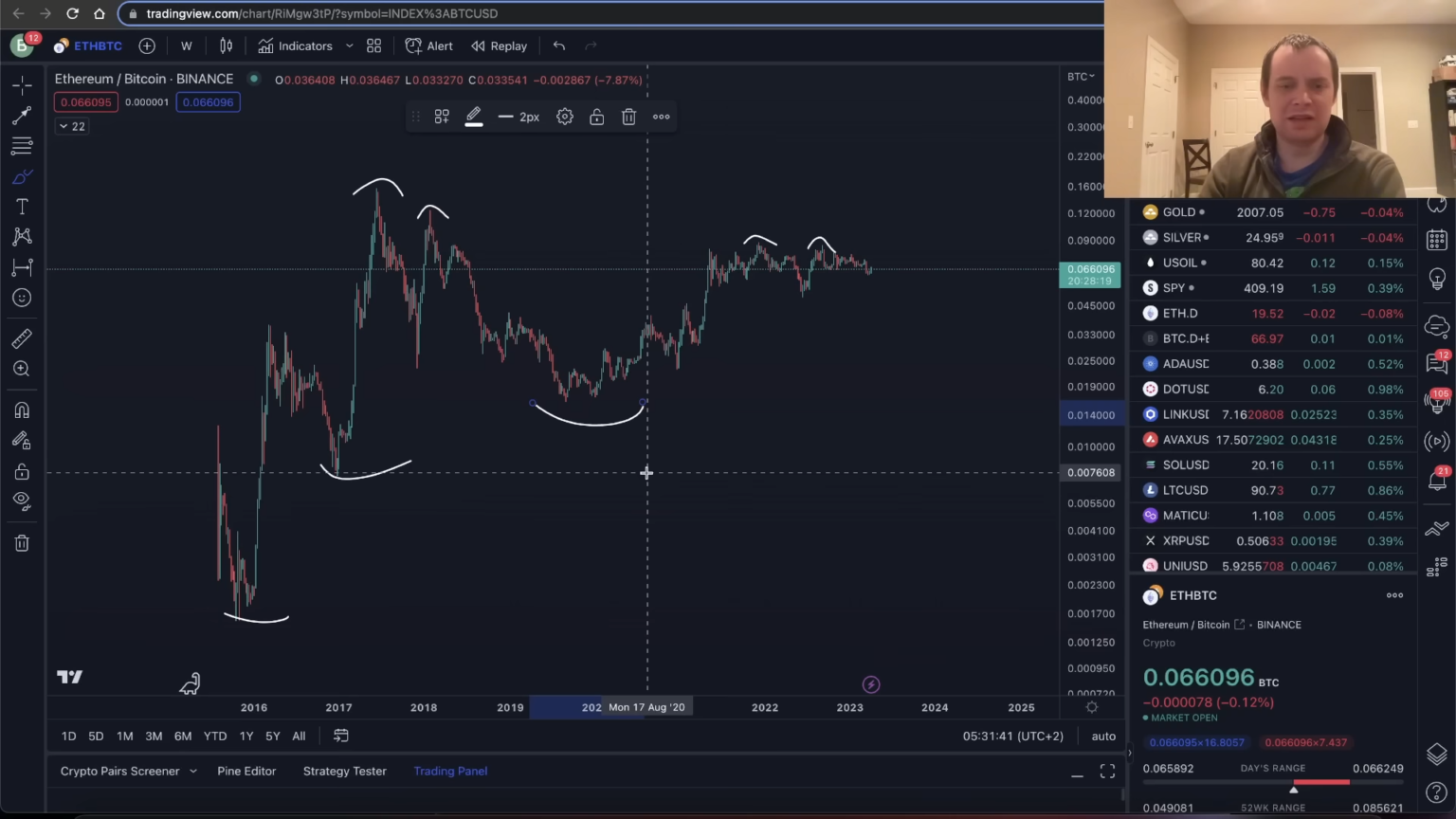Open the emoji icons tool
Screen dimensions: 1456x819
(x=22, y=298)
